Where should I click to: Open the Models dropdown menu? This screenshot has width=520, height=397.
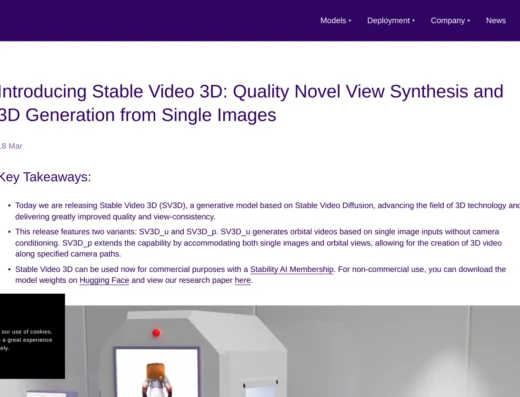coord(335,21)
